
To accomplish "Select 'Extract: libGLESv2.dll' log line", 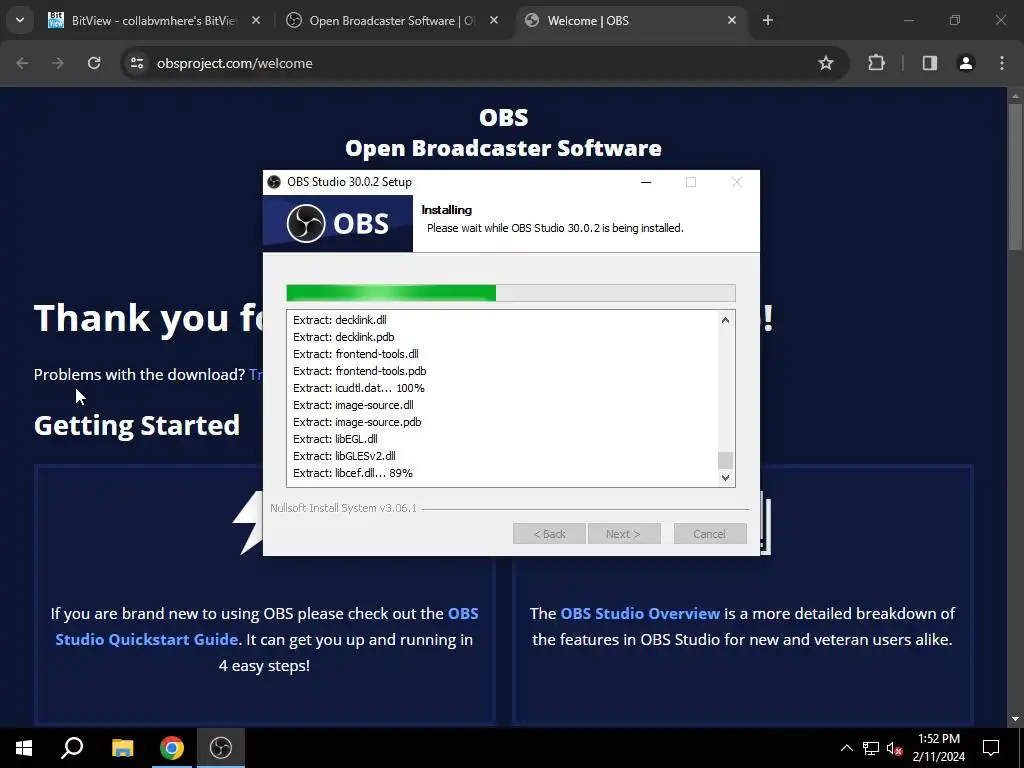I will [x=344, y=456].
